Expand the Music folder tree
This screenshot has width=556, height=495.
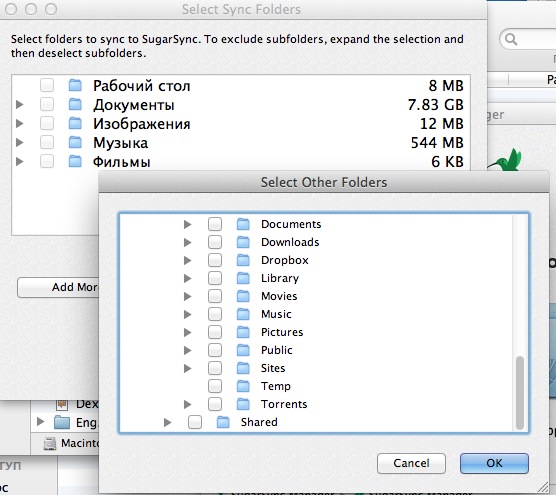188,314
